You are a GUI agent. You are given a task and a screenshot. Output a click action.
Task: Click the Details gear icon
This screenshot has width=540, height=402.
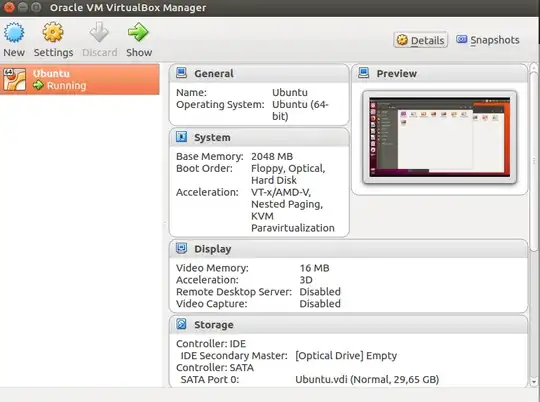(402, 40)
